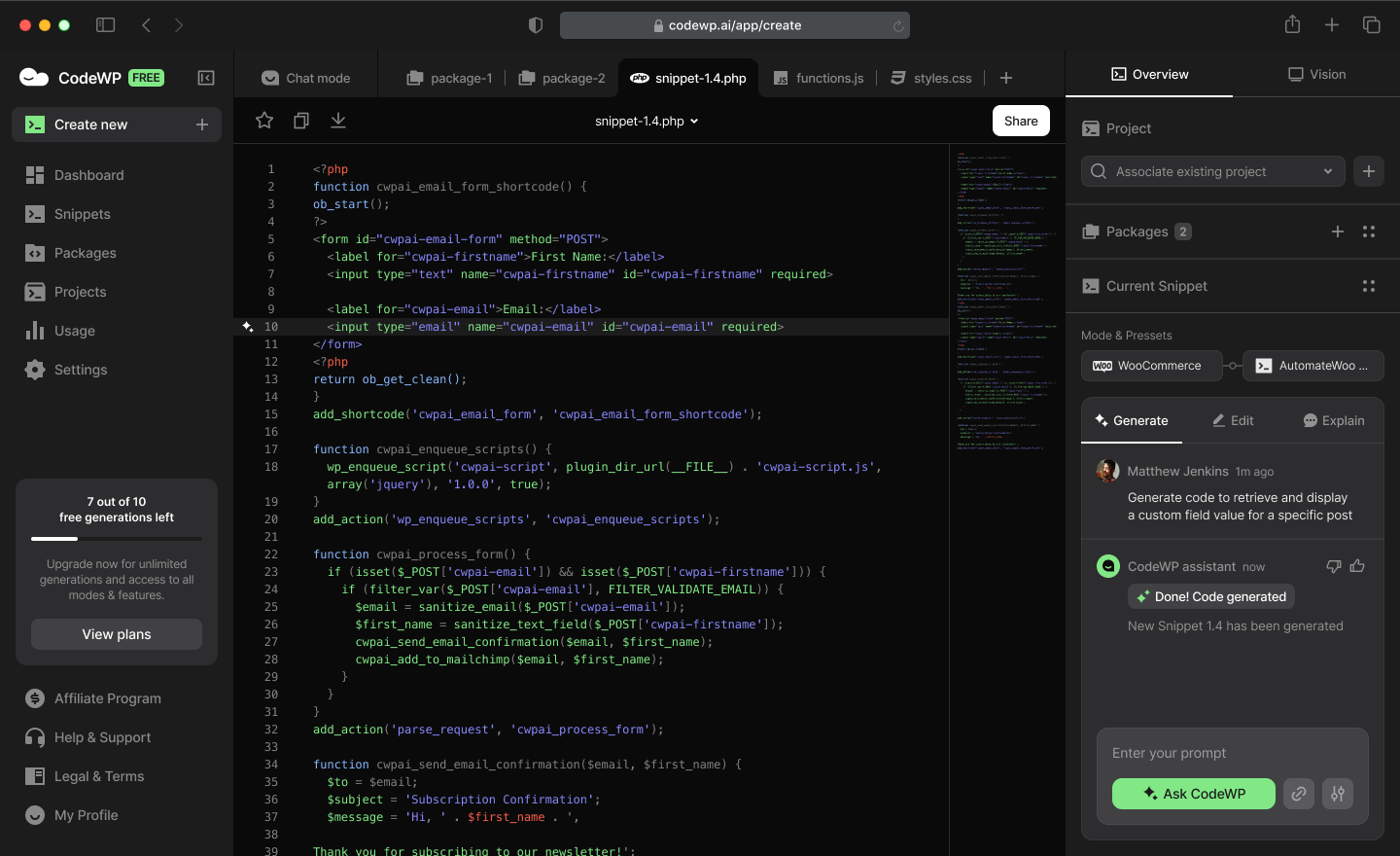Open the functions.js tab

coord(819,78)
